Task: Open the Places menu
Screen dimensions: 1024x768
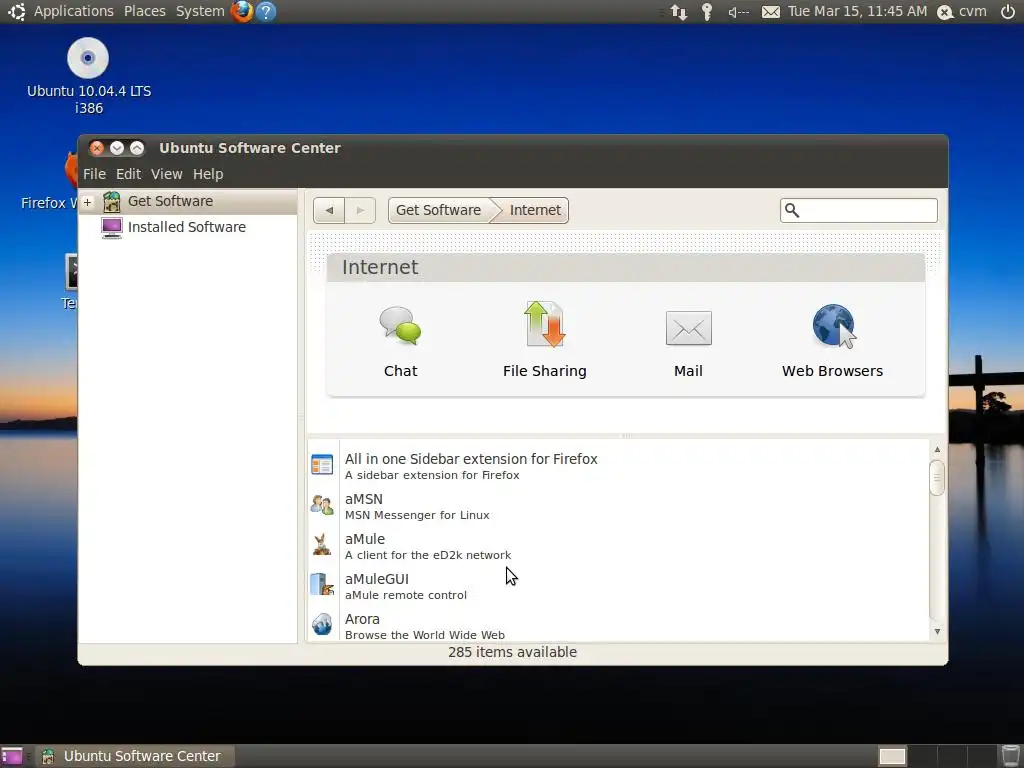Action: point(145,11)
